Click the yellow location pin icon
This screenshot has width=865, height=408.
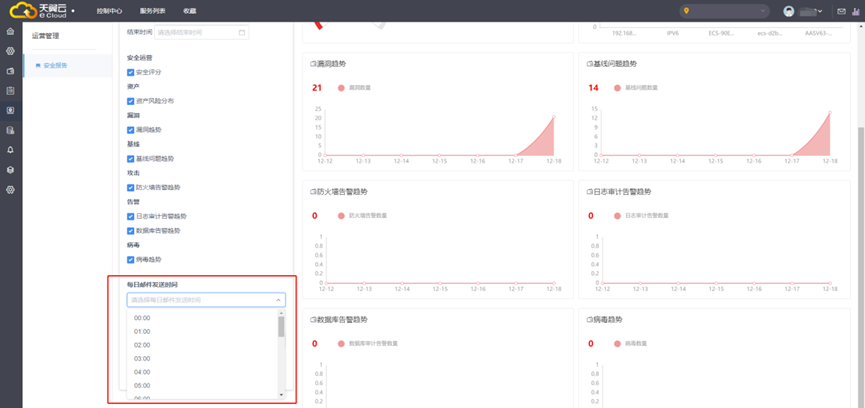pos(686,11)
